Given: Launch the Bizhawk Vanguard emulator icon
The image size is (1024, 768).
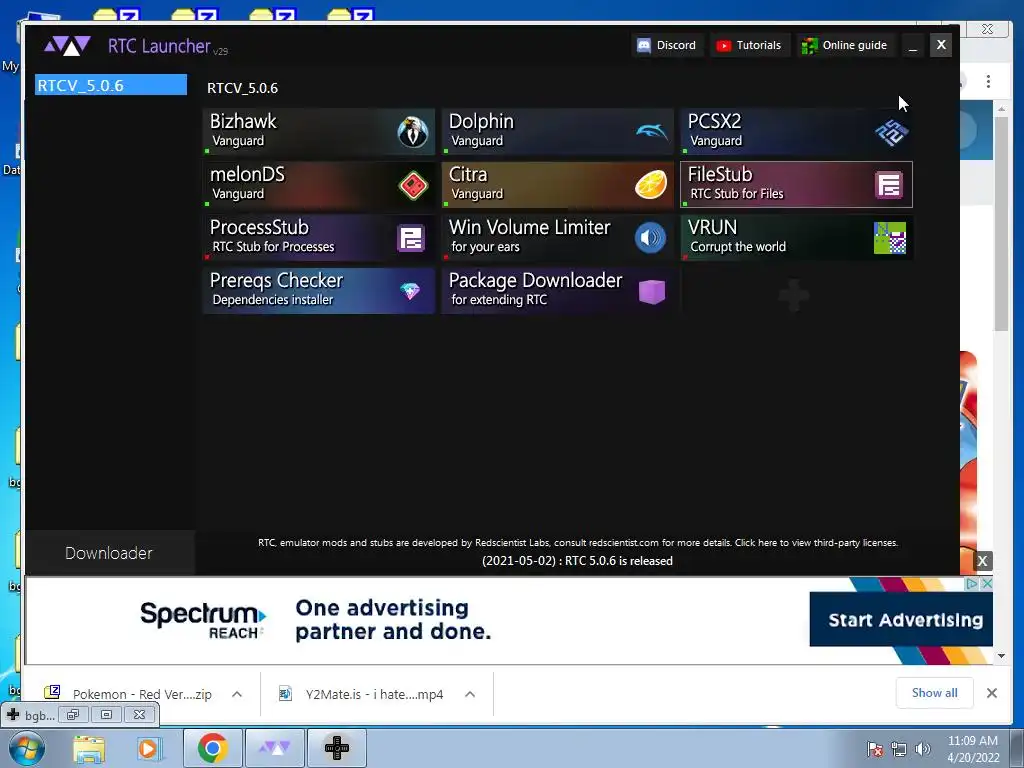Looking at the screenshot, I should (x=412, y=131).
